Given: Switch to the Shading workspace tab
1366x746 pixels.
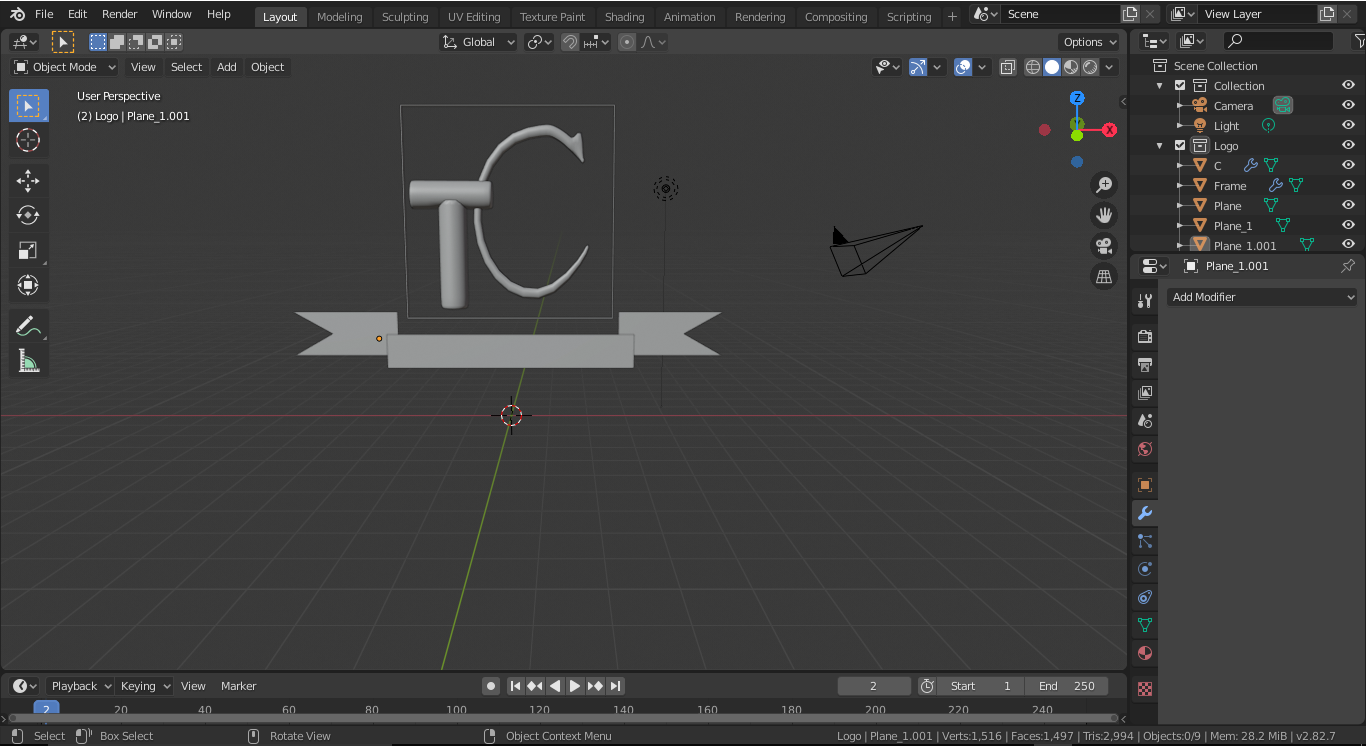Looking at the screenshot, I should [x=625, y=17].
